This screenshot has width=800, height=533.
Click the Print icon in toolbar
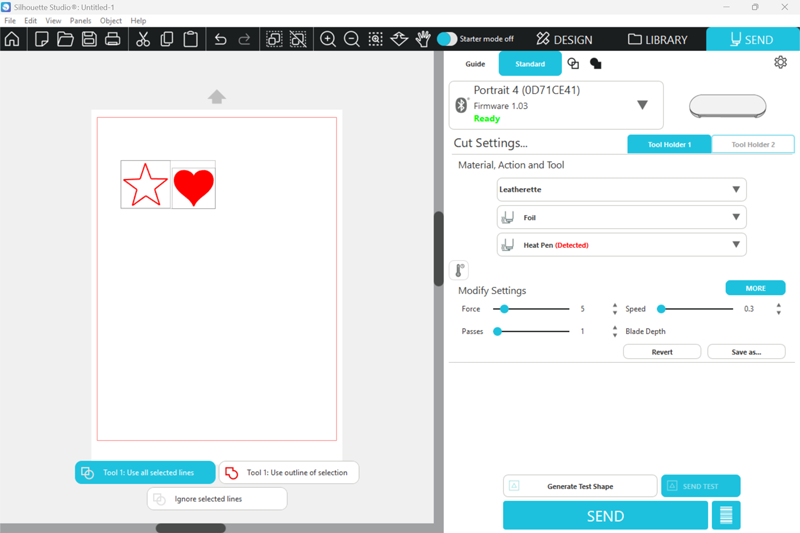pyautogui.click(x=113, y=40)
